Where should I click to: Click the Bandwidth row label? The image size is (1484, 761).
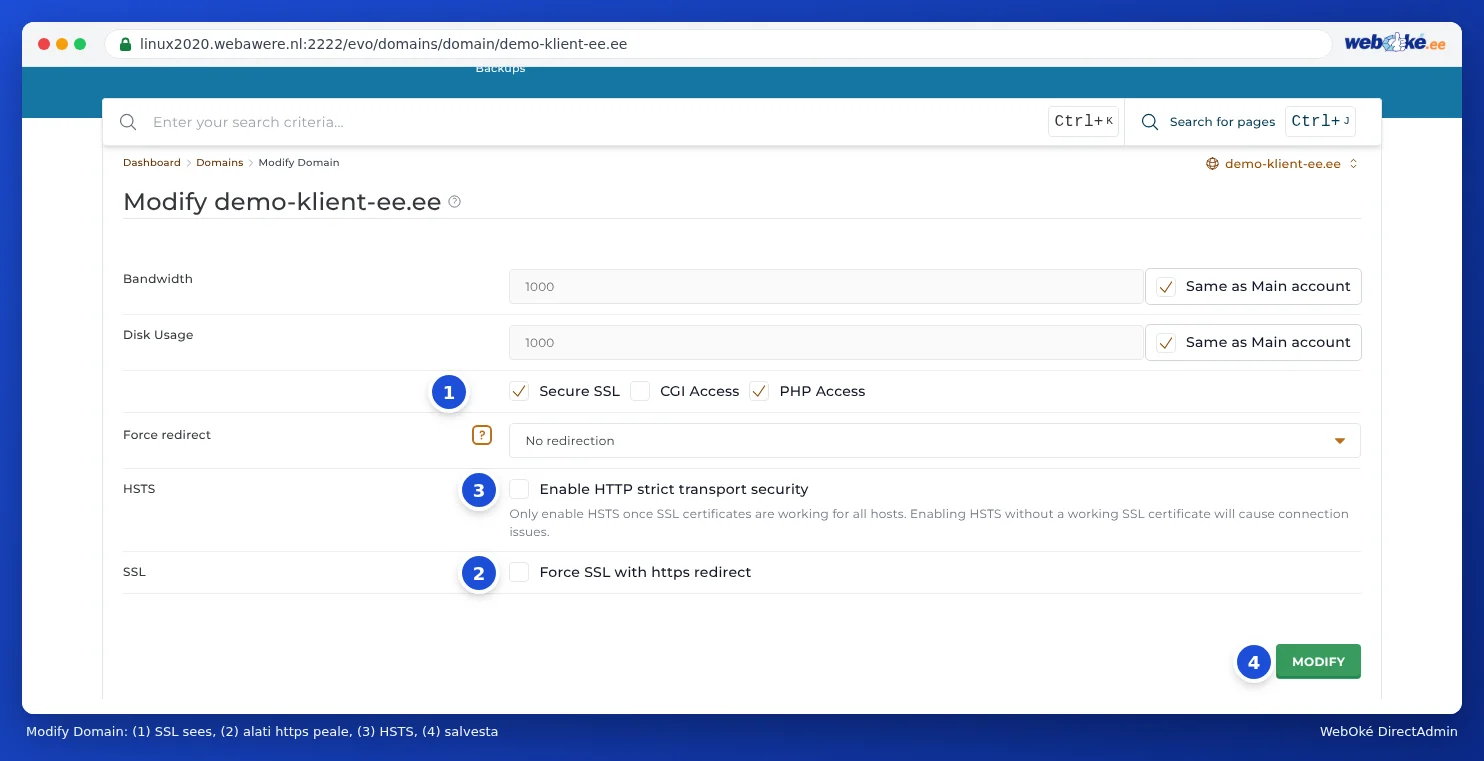[158, 279]
